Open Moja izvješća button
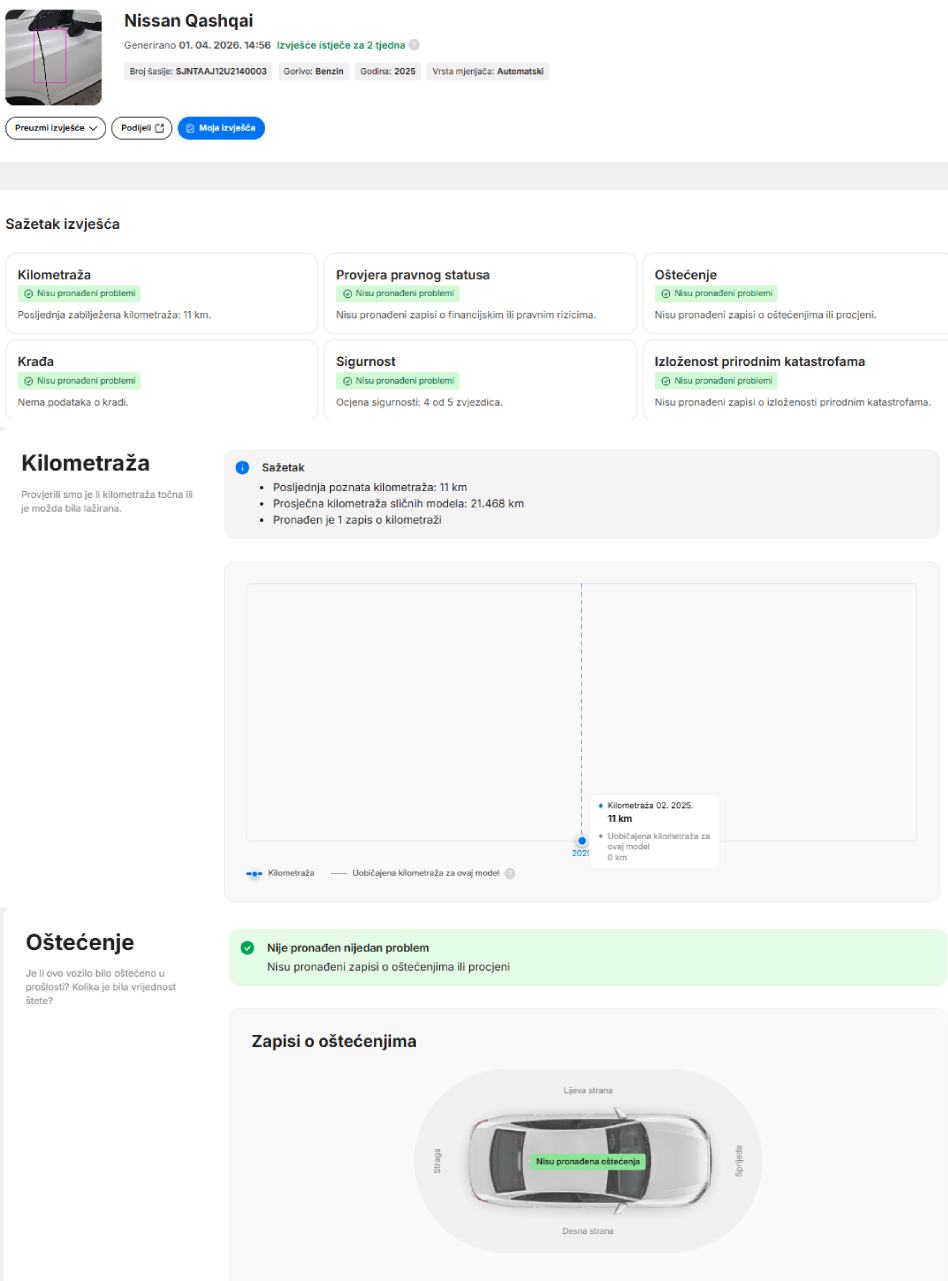 point(221,128)
